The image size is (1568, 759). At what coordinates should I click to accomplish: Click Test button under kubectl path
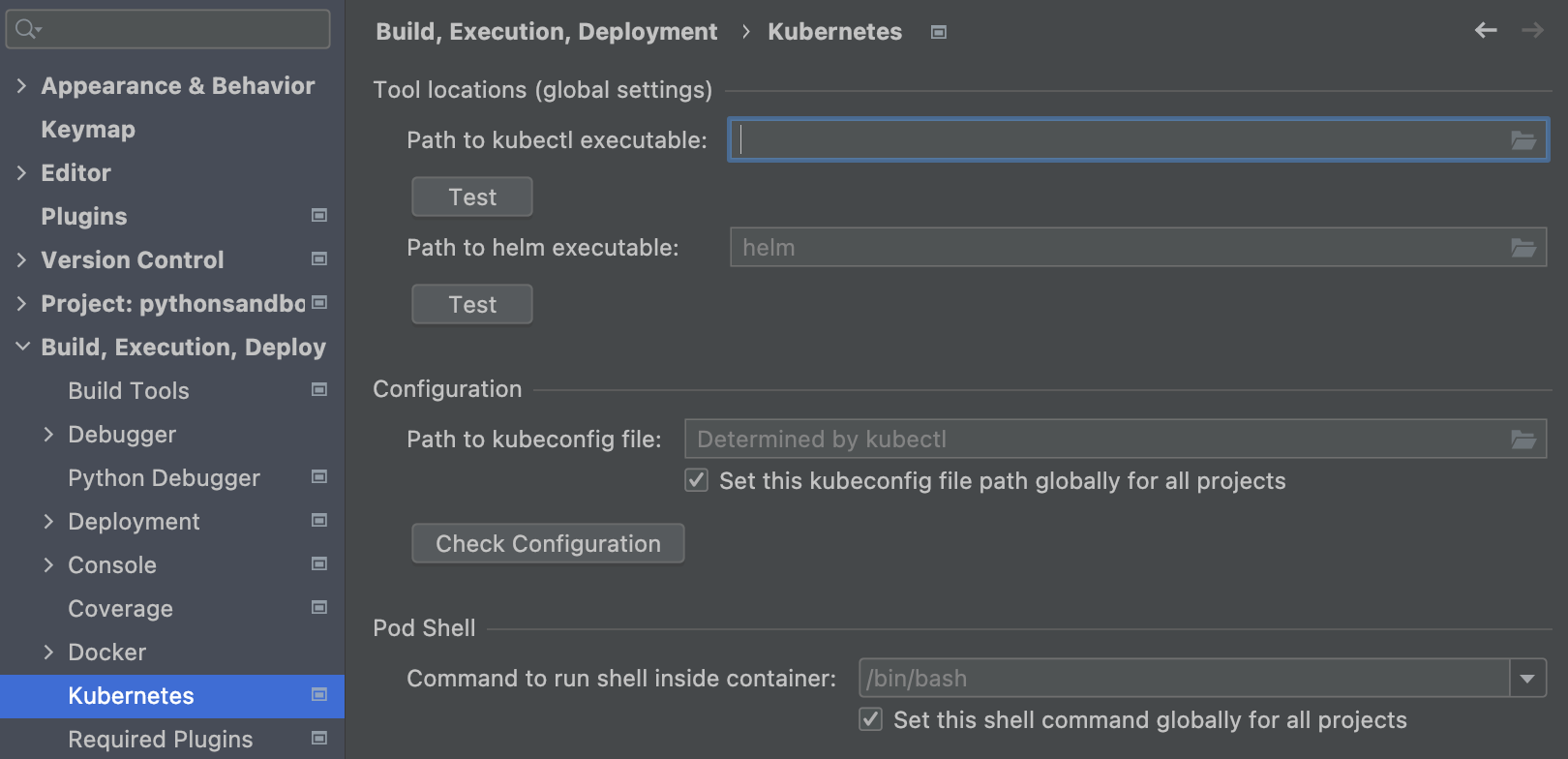[x=472, y=197]
